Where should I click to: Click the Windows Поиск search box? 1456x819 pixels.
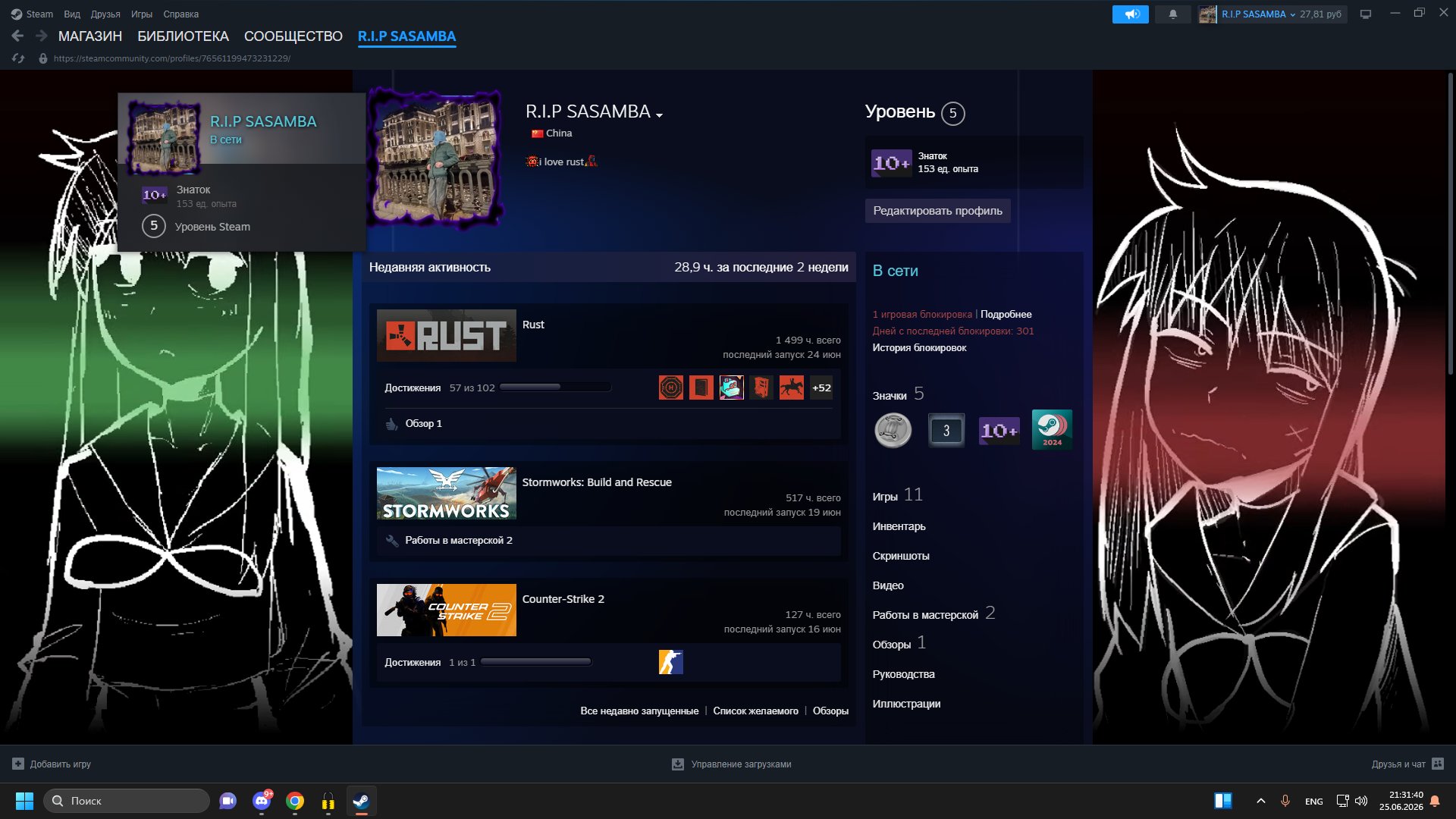tap(126, 801)
